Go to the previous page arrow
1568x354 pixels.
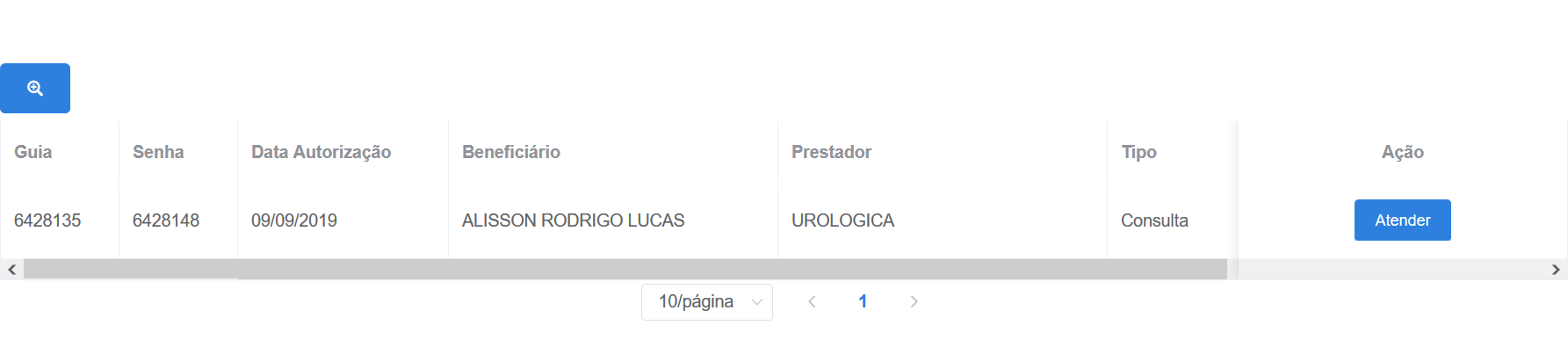click(812, 301)
